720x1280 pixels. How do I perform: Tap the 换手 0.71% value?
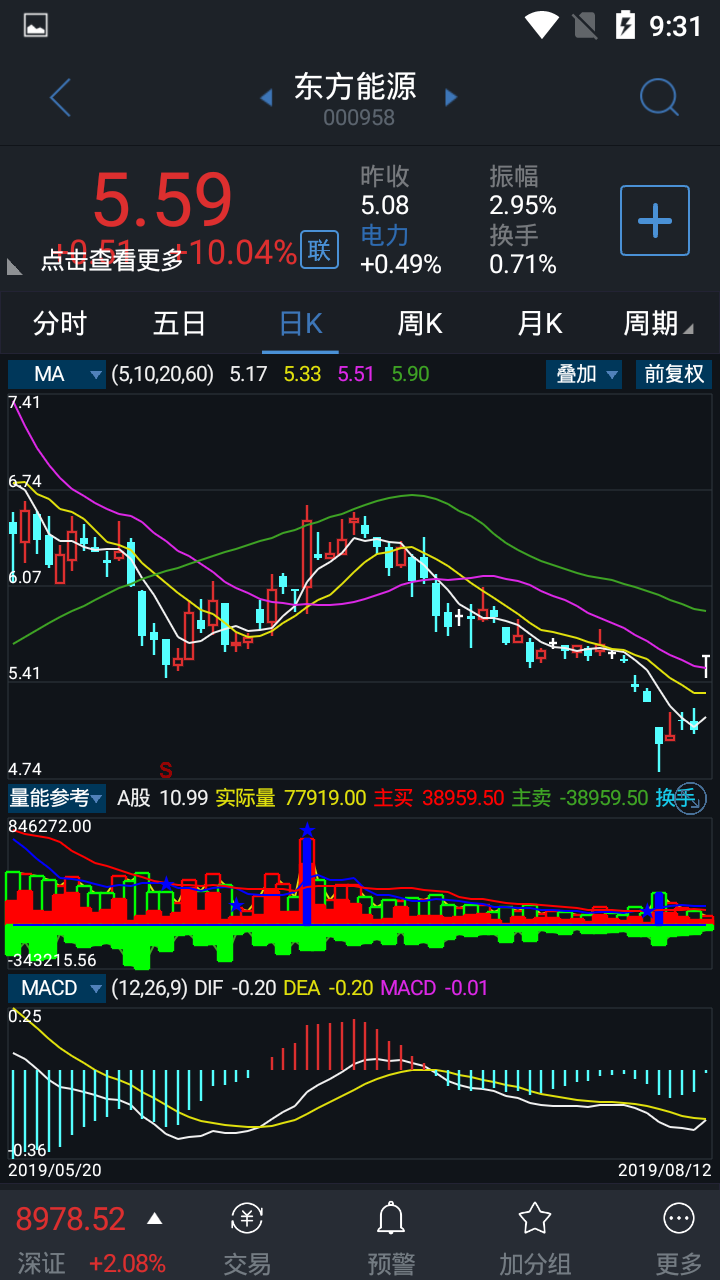coord(523,264)
